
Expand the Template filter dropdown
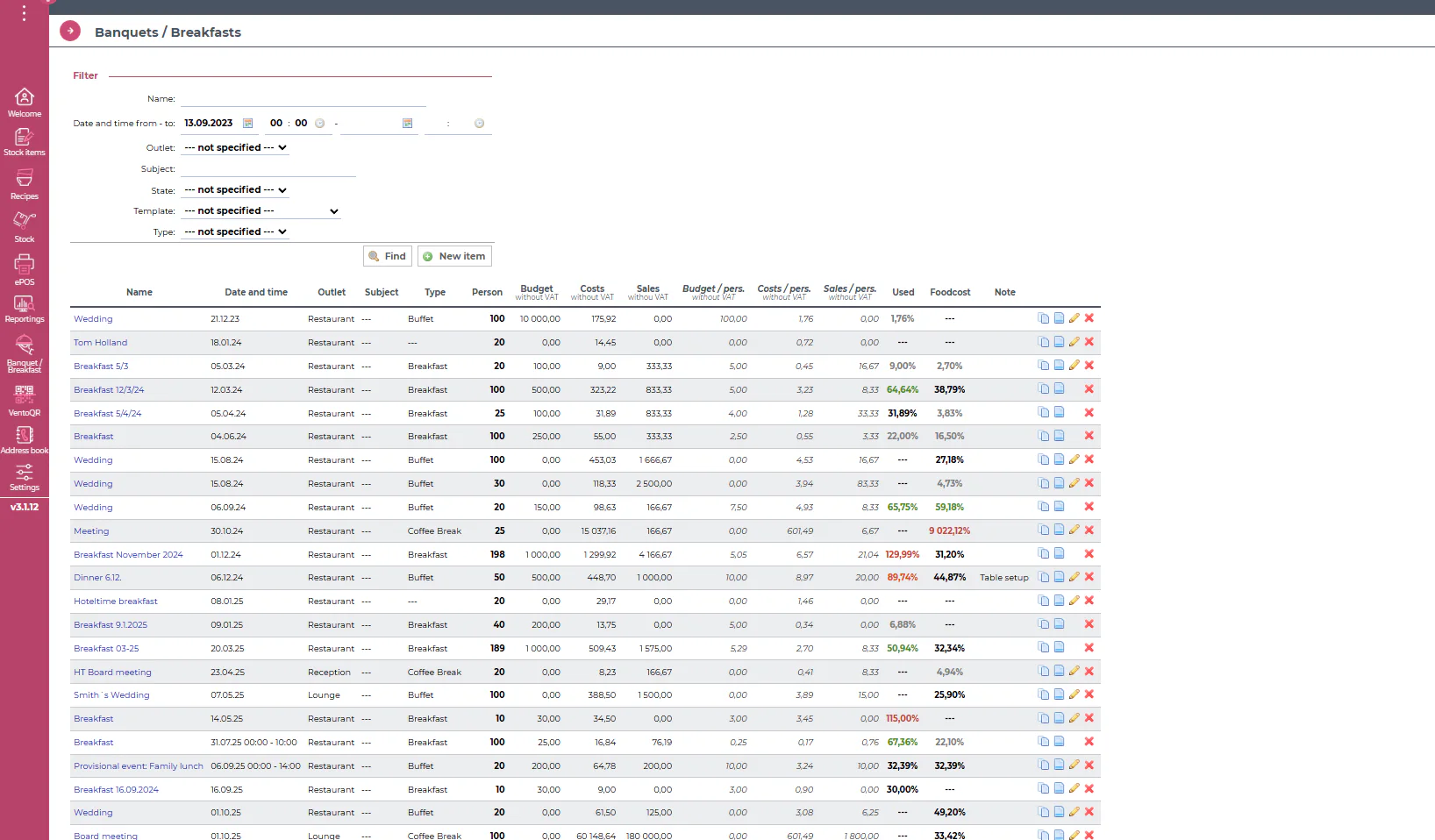(261, 210)
